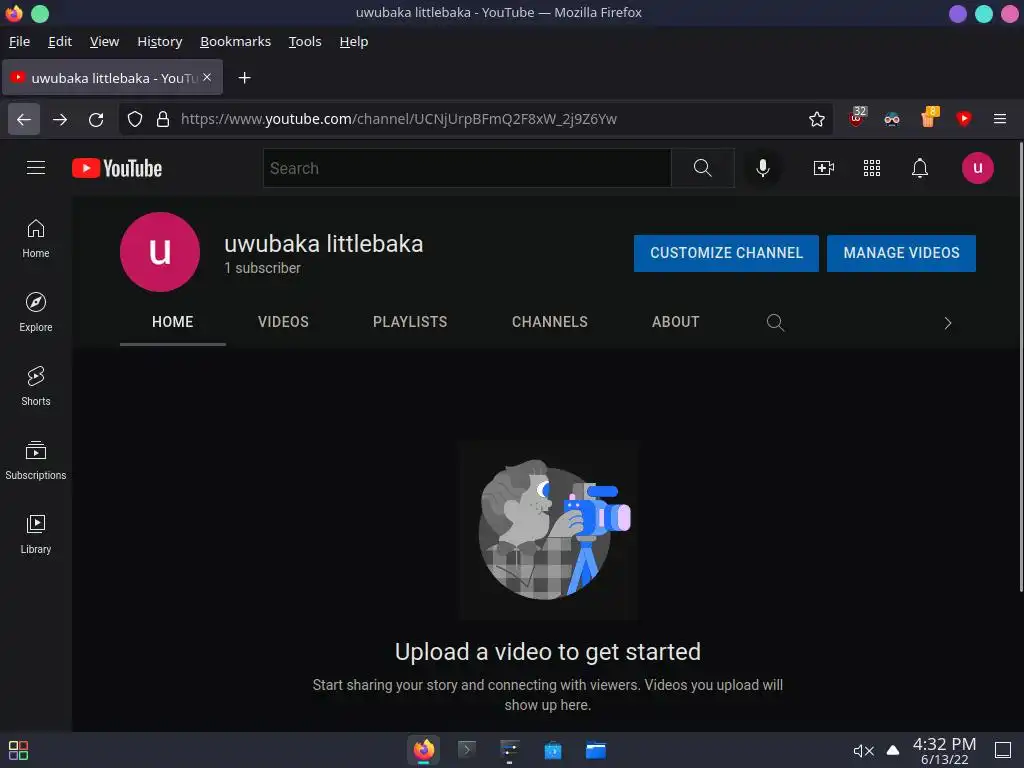Open the system settings taskbar icon
This screenshot has width=1024, height=768.
[x=509, y=750]
